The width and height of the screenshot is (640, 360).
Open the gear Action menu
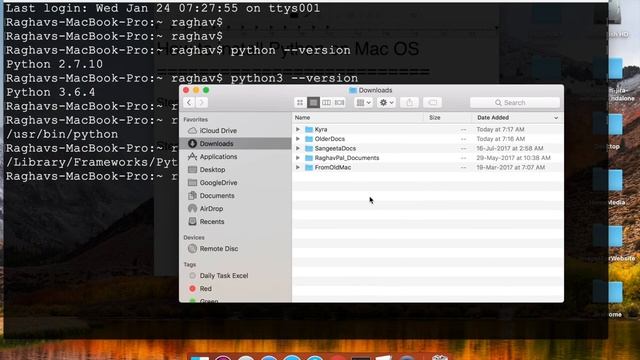click(386, 102)
